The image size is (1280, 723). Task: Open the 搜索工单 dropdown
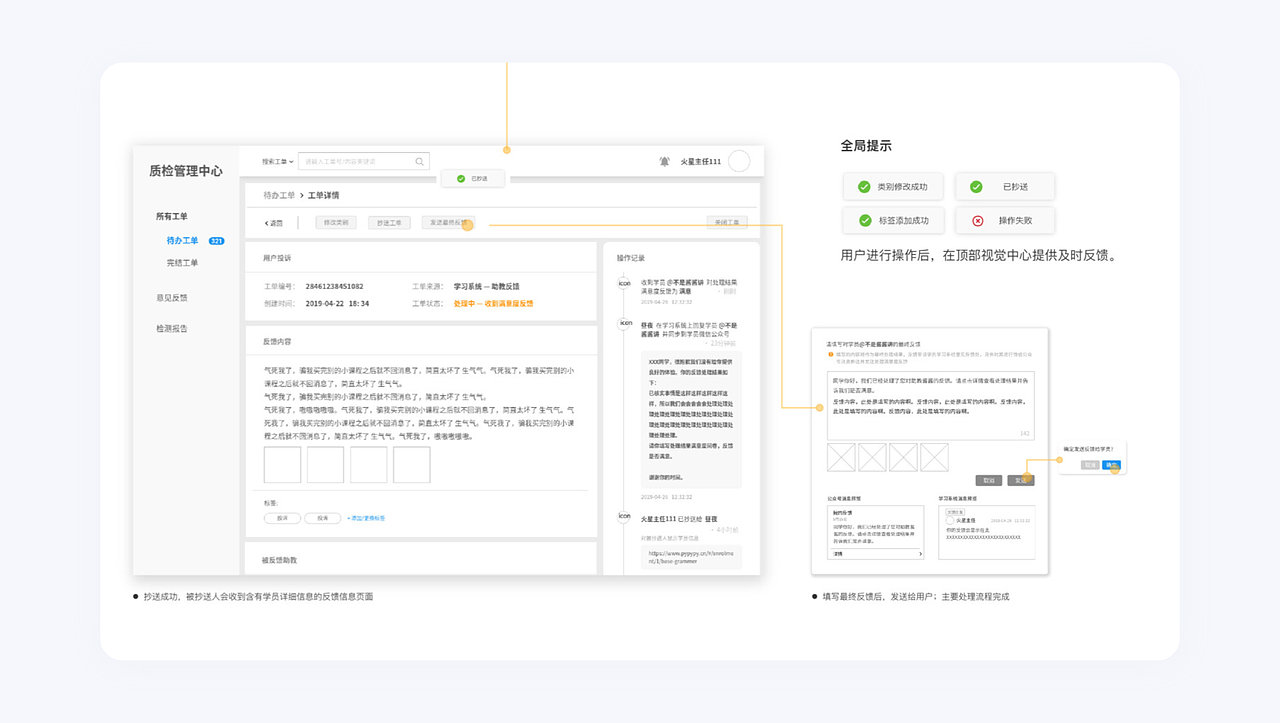[277, 161]
